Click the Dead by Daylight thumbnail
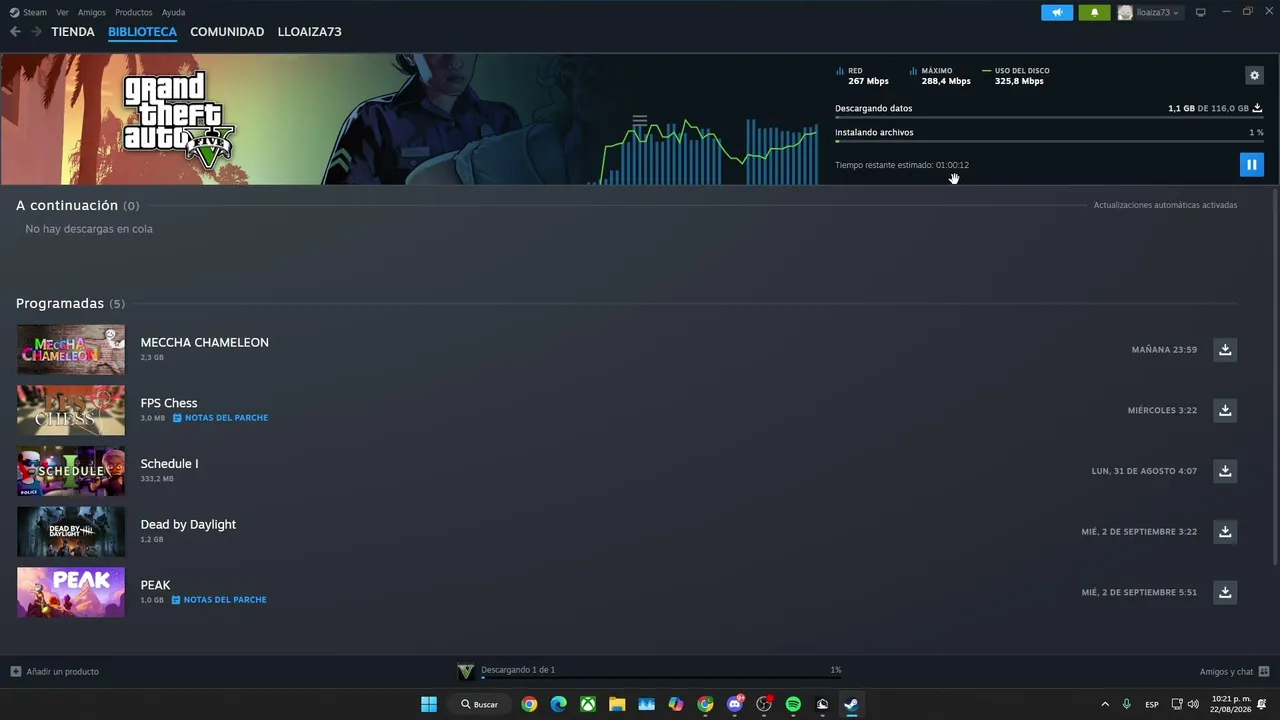 pos(71,531)
